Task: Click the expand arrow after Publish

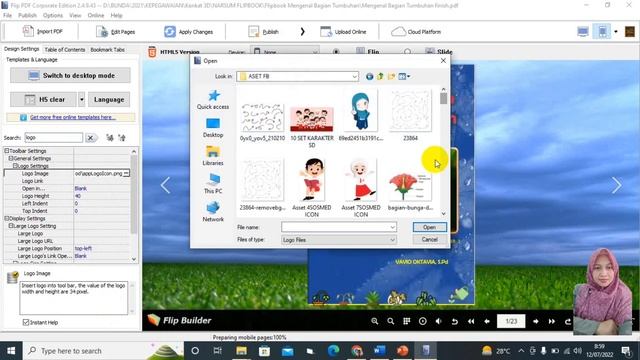Action: [x=302, y=31]
